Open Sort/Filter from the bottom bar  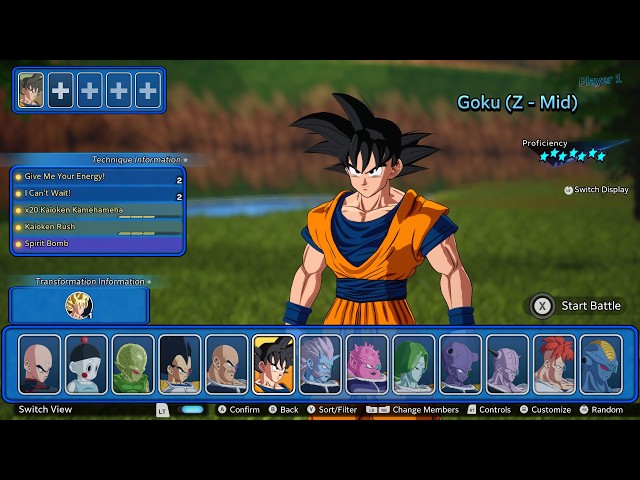click(x=338, y=410)
